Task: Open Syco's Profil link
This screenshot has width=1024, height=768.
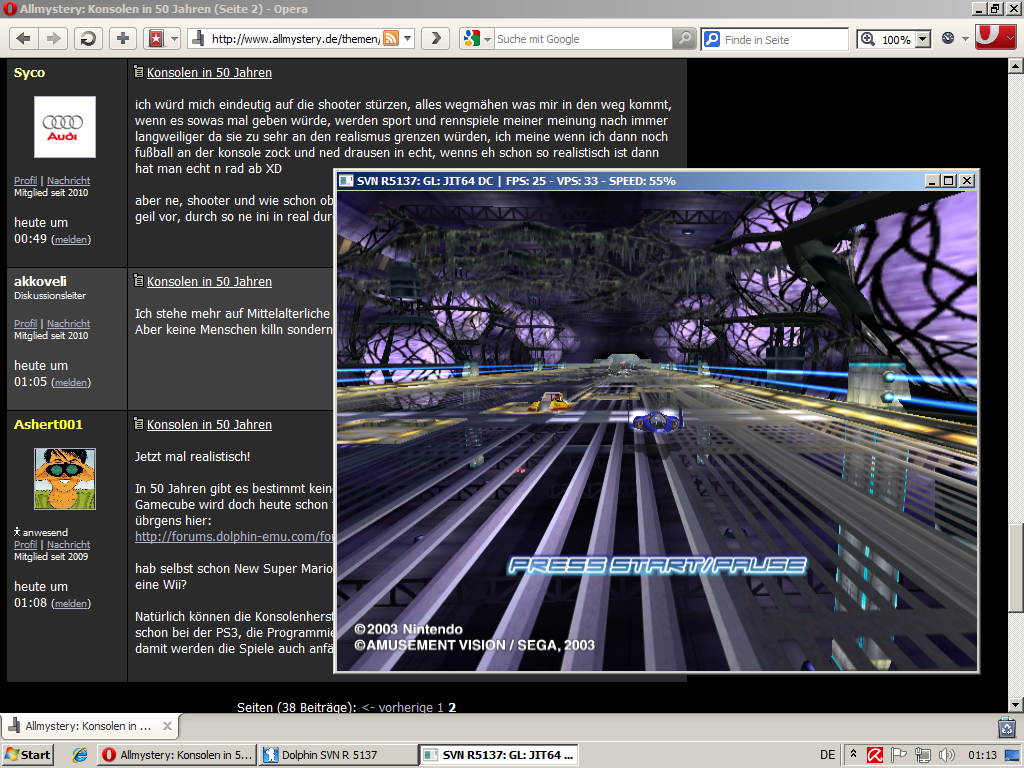Action: coord(25,180)
